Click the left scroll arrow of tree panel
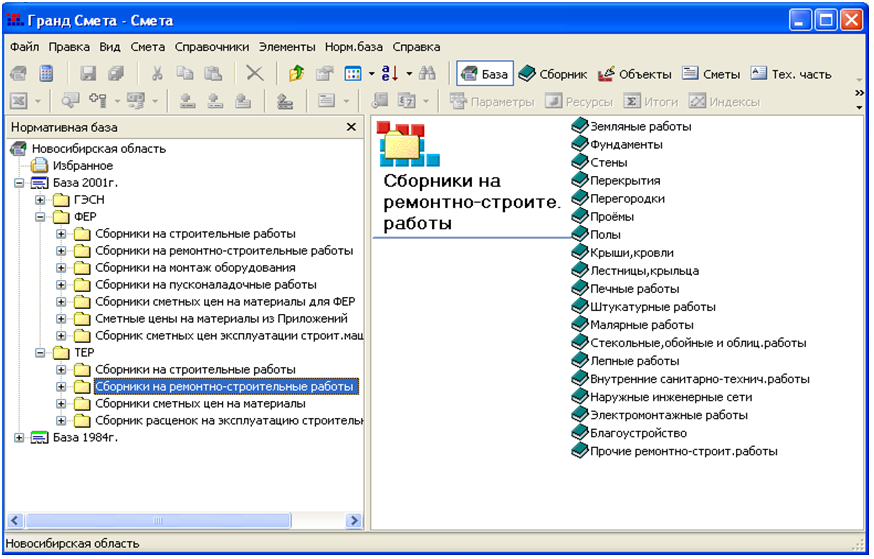This screenshot has height=559, width=874. tap(15, 521)
